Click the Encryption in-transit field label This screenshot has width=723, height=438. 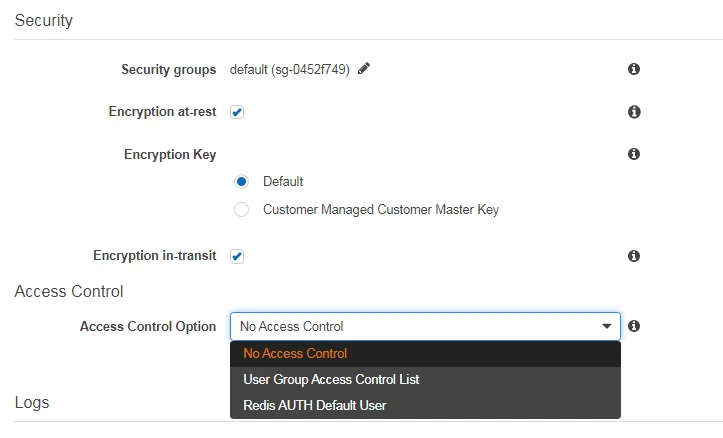154,256
